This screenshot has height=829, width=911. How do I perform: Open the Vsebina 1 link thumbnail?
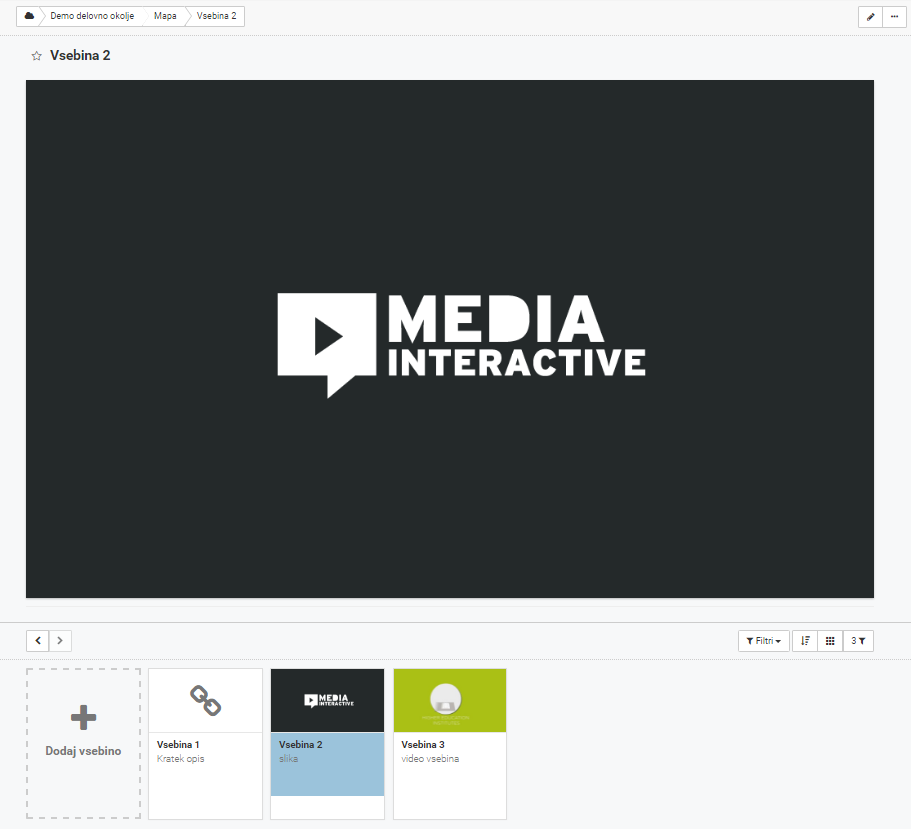click(206, 701)
